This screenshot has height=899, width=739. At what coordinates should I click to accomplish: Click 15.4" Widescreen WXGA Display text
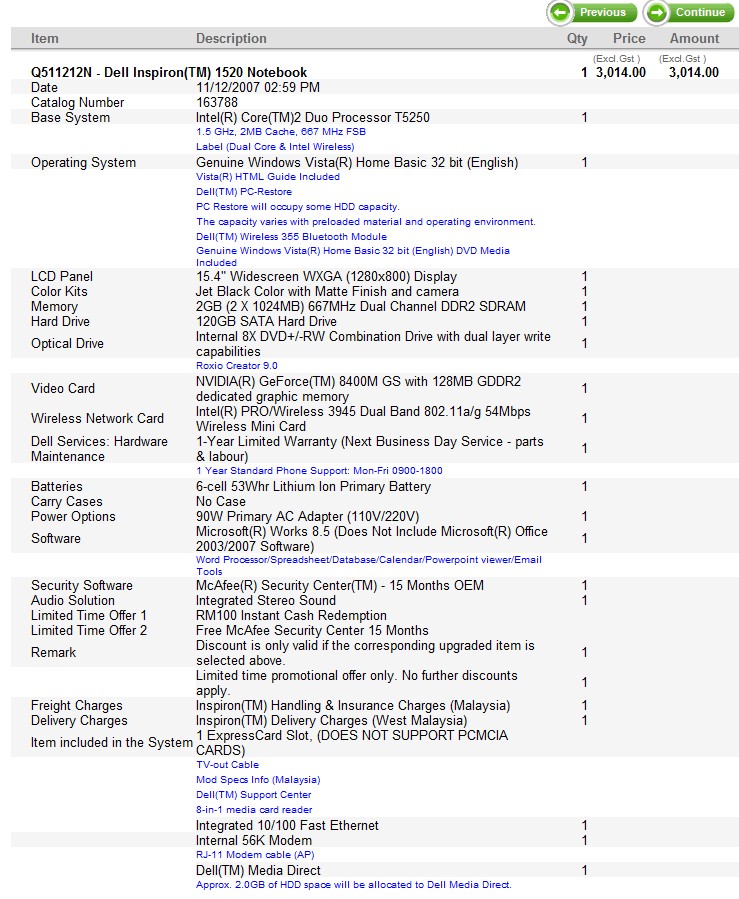tap(326, 276)
